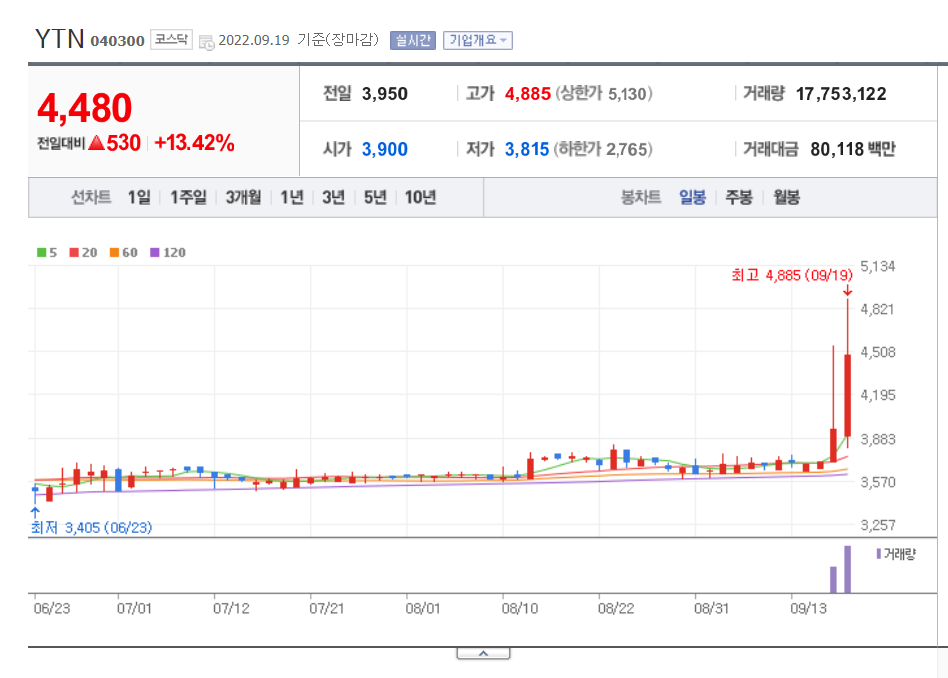The width and height of the screenshot is (948, 678).
Task: Click the 07/21 date axis label
Action: click(326, 608)
